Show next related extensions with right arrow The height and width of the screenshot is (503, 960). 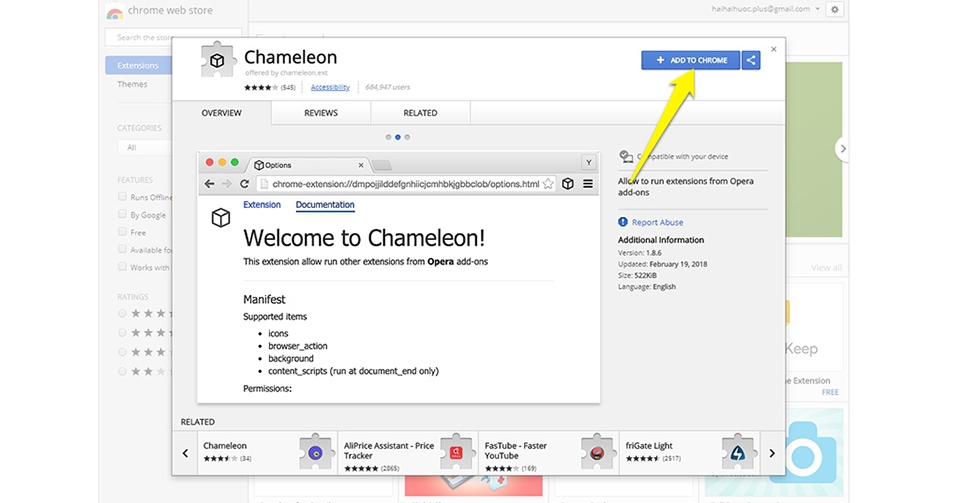point(772,453)
